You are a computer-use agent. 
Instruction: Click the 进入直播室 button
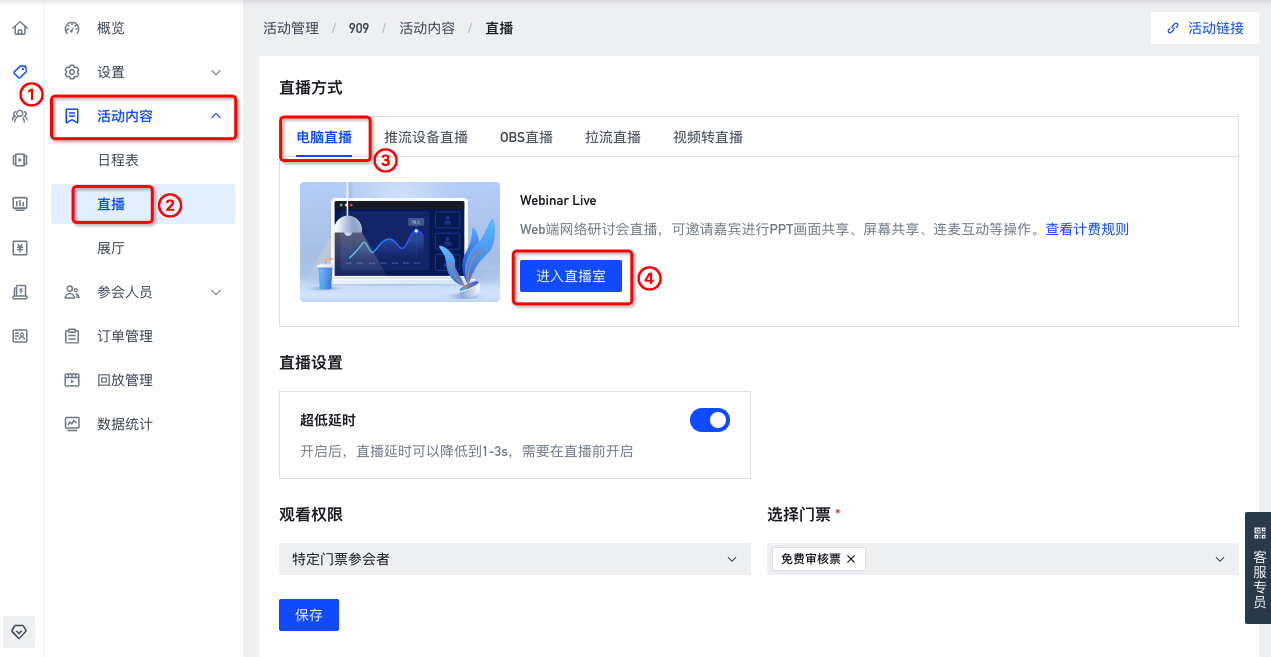[x=571, y=276]
